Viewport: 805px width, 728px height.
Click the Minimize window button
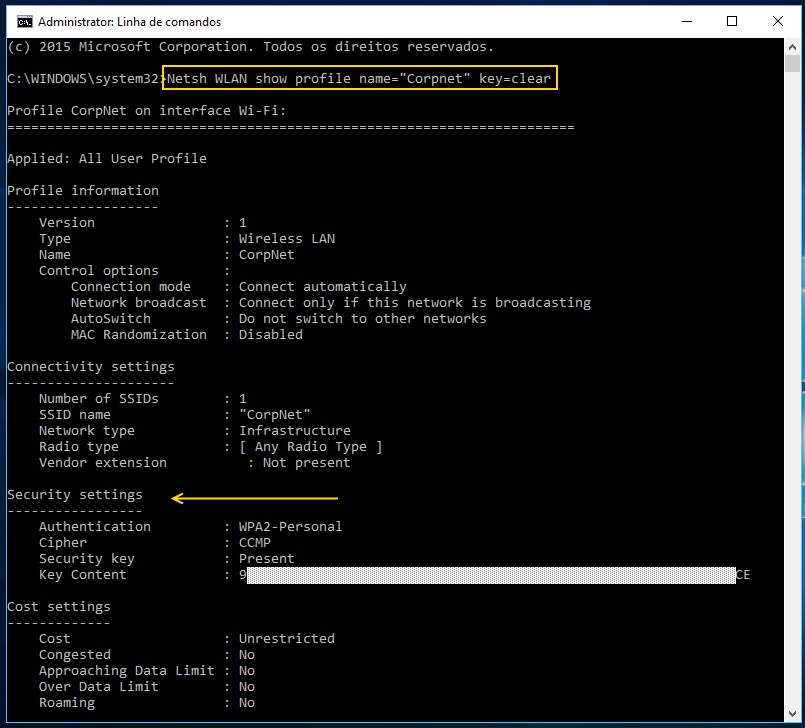tap(687, 21)
